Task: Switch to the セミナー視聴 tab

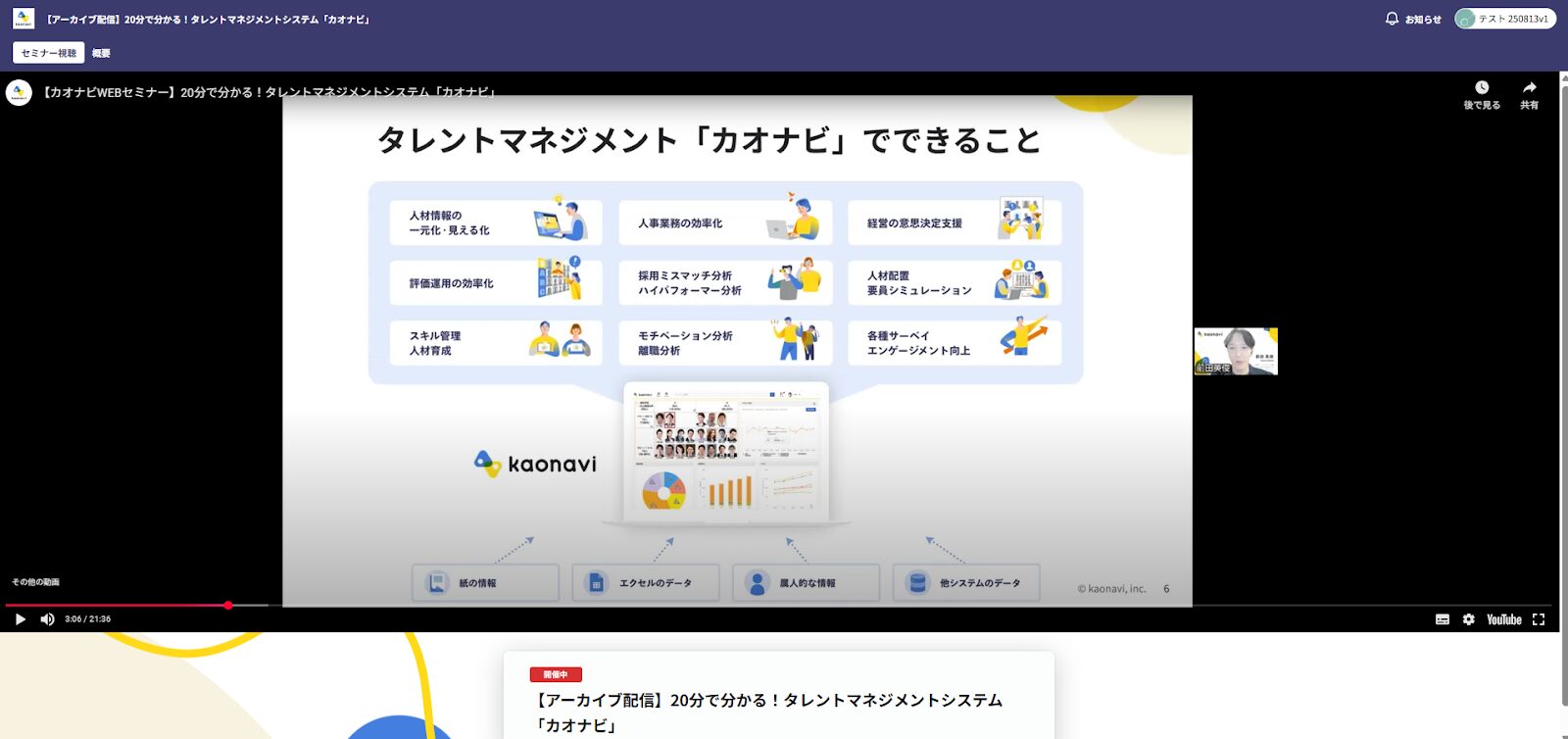Action: pos(48,53)
